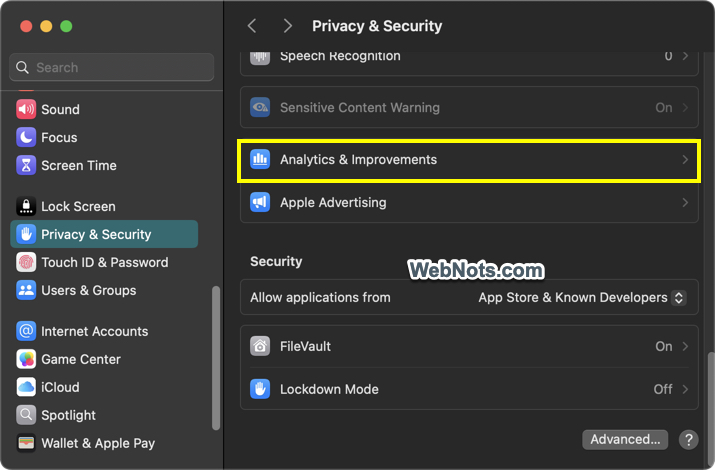Screen dimensions: 715x470
Task: Expand Lockdown Mode row chevron
Action: click(685, 389)
